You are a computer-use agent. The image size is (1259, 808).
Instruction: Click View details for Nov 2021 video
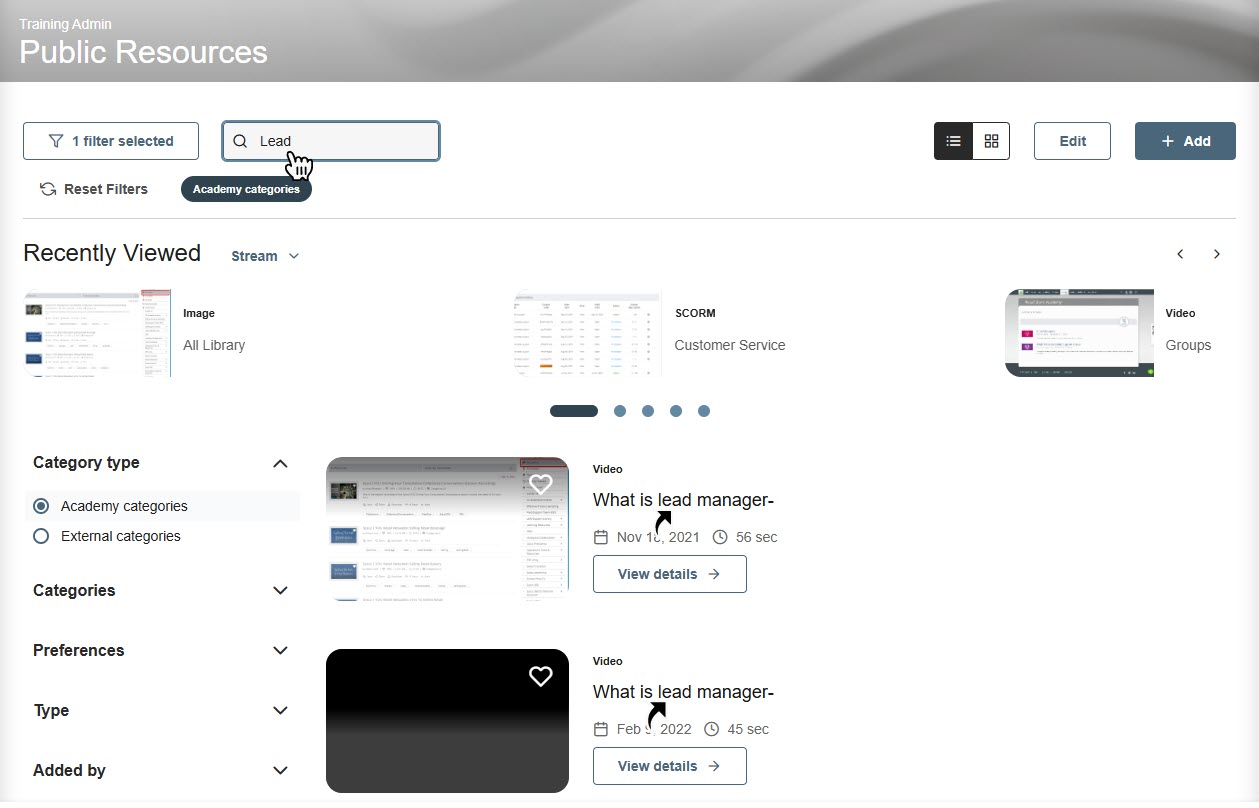pos(669,574)
